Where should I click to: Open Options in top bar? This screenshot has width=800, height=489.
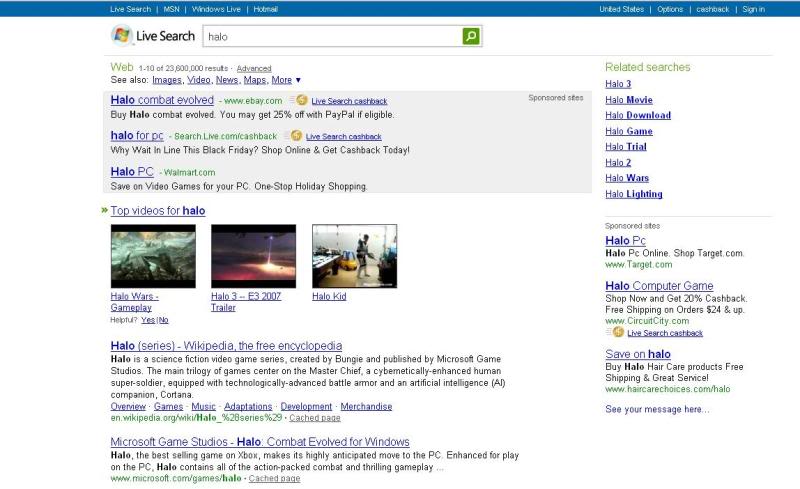670,9
